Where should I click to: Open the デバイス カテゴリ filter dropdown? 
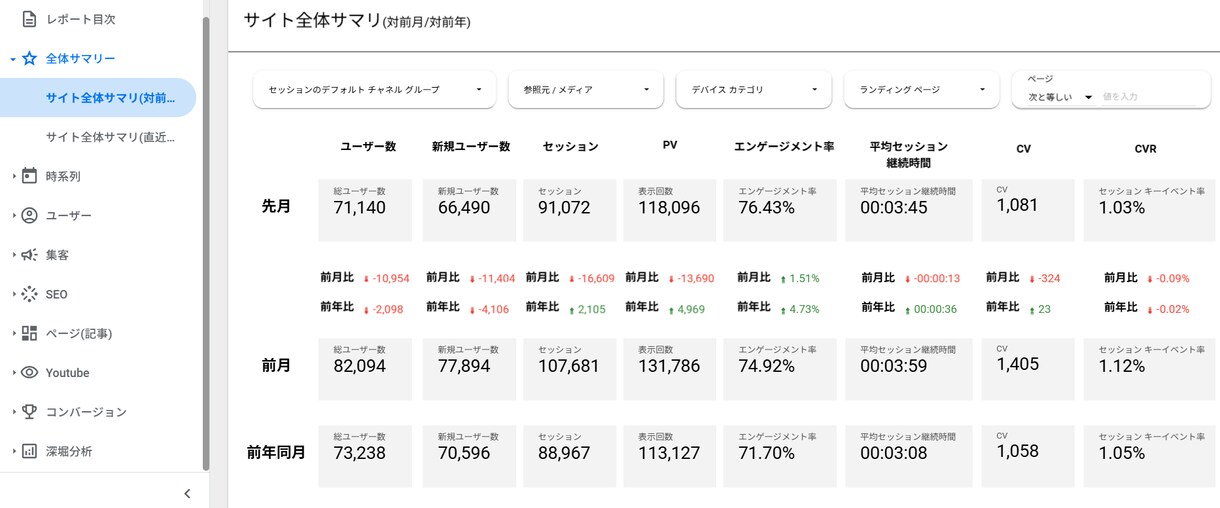point(754,89)
